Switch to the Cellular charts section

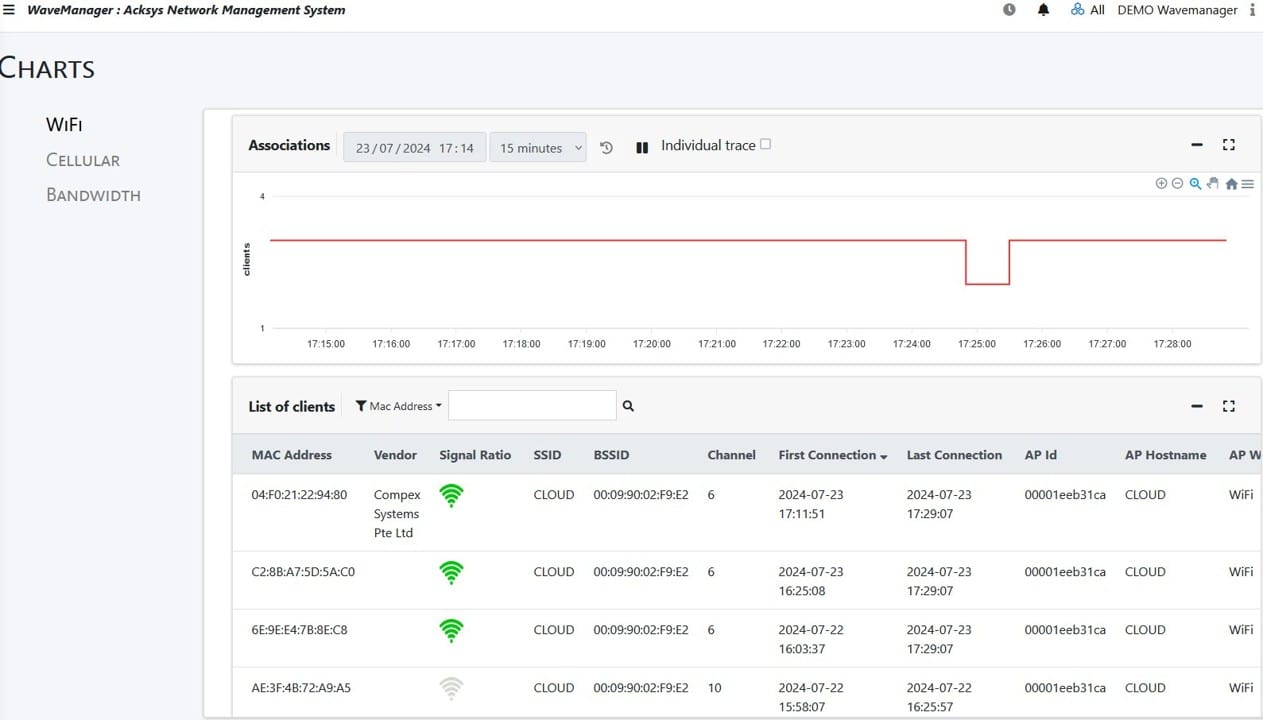[x=82, y=159]
